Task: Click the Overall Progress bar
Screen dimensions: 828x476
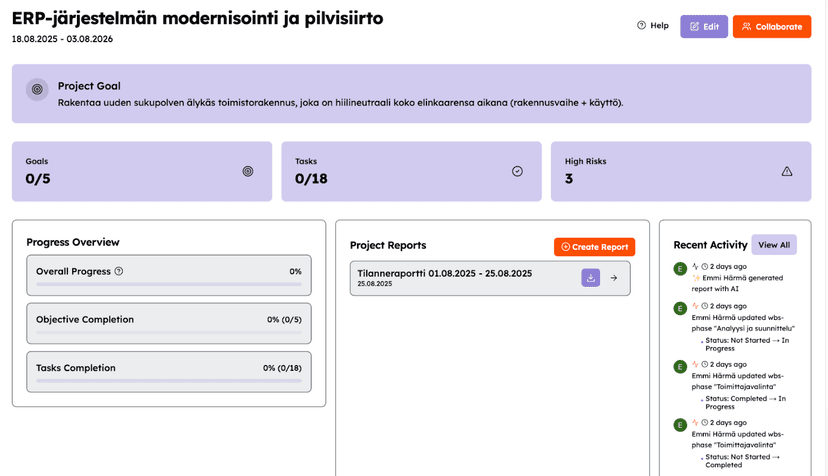Action: [168, 284]
